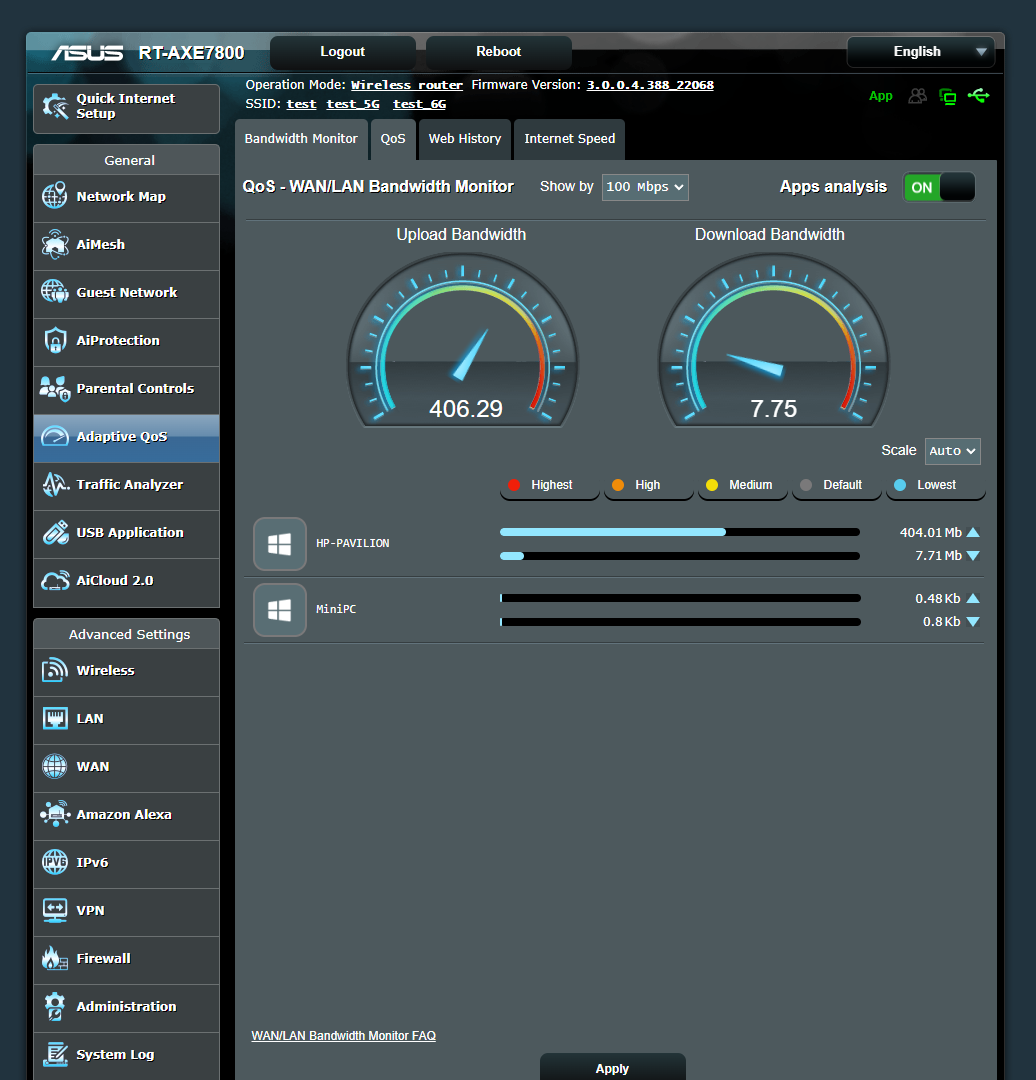Click the Logout button

click(342, 52)
